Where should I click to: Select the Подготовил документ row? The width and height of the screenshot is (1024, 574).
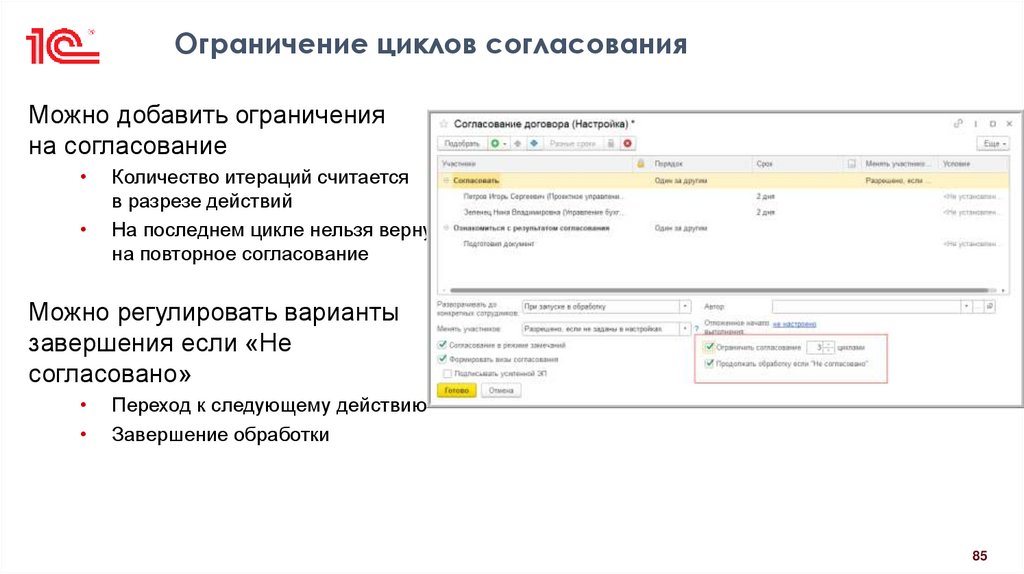pos(722,244)
